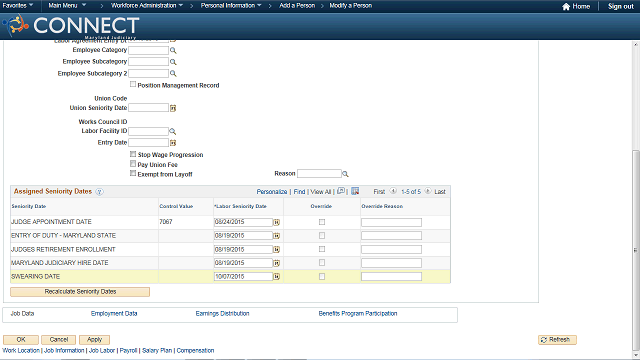Image resolution: width=640 pixels, height=360 pixels.
Task: Expand Personal Information breadcrumb dropdown
Action: click(x=231, y=5)
